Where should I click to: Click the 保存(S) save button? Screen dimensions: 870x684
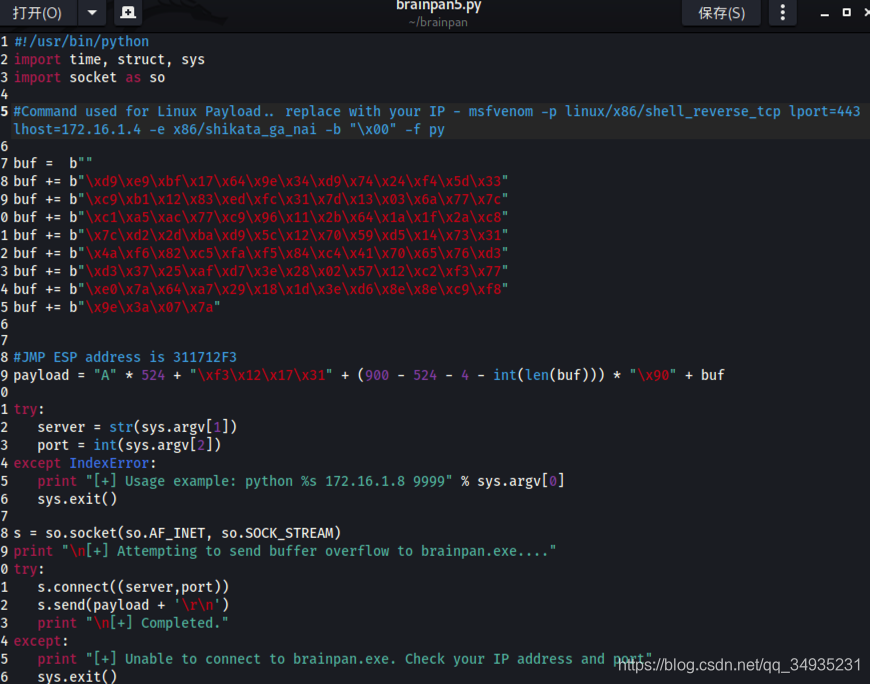coord(721,13)
